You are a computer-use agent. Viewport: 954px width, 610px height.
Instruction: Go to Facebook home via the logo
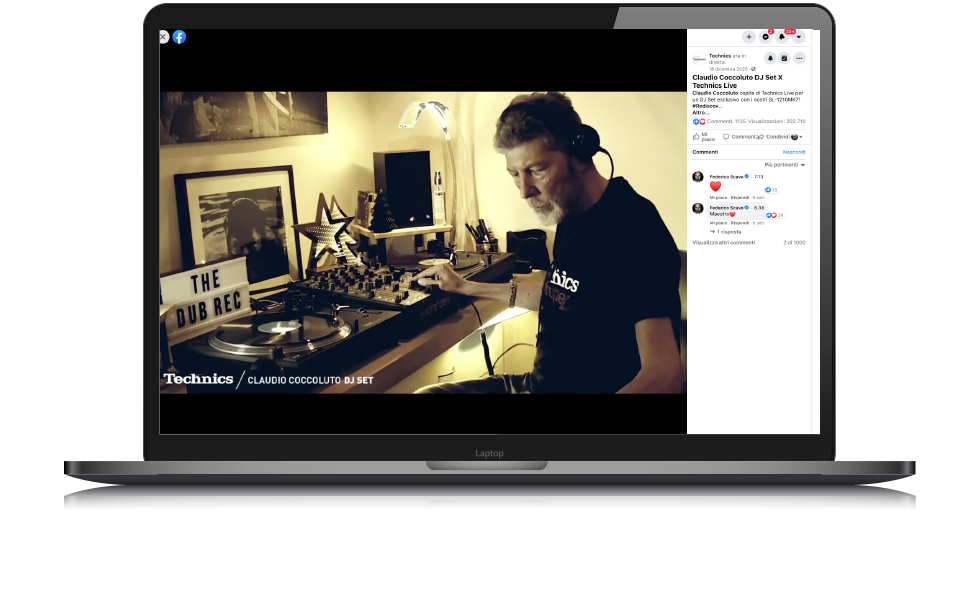click(x=179, y=37)
